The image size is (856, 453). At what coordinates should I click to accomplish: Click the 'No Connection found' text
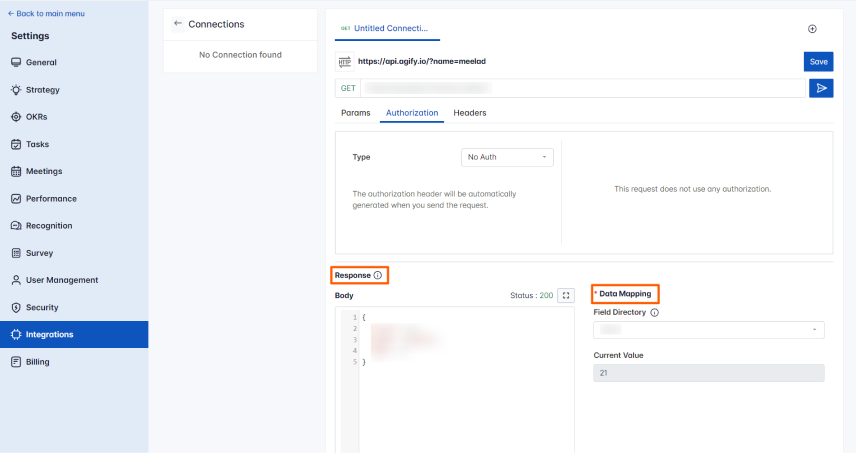[x=240, y=55]
